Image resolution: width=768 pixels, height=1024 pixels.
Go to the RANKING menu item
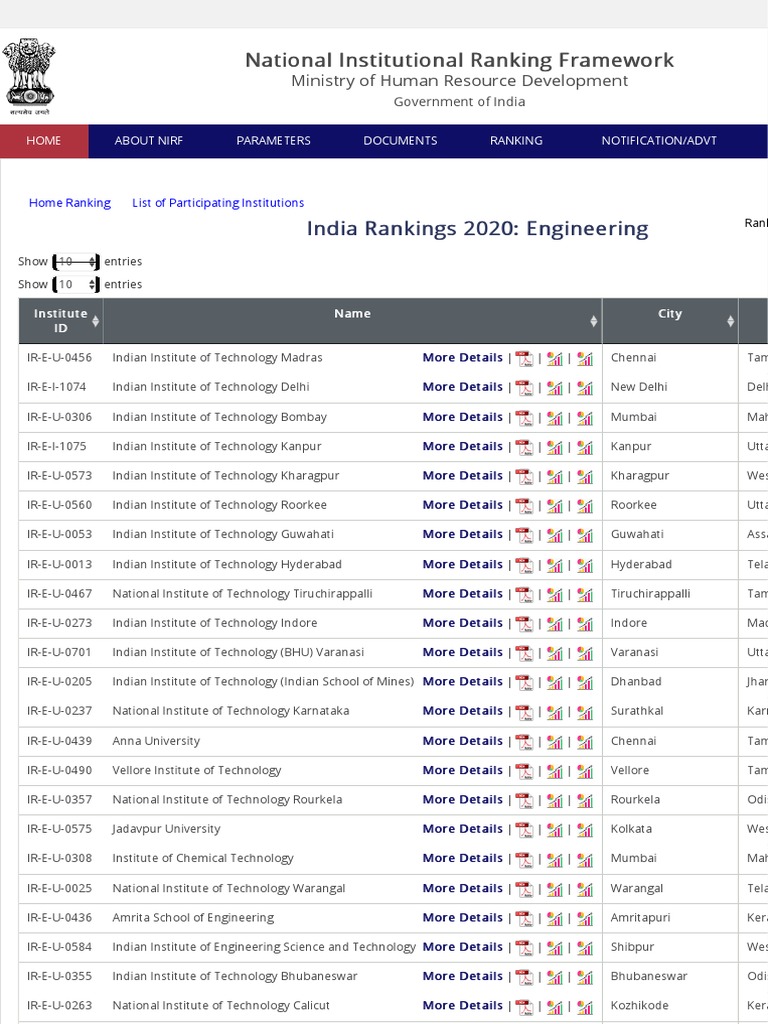pos(516,141)
